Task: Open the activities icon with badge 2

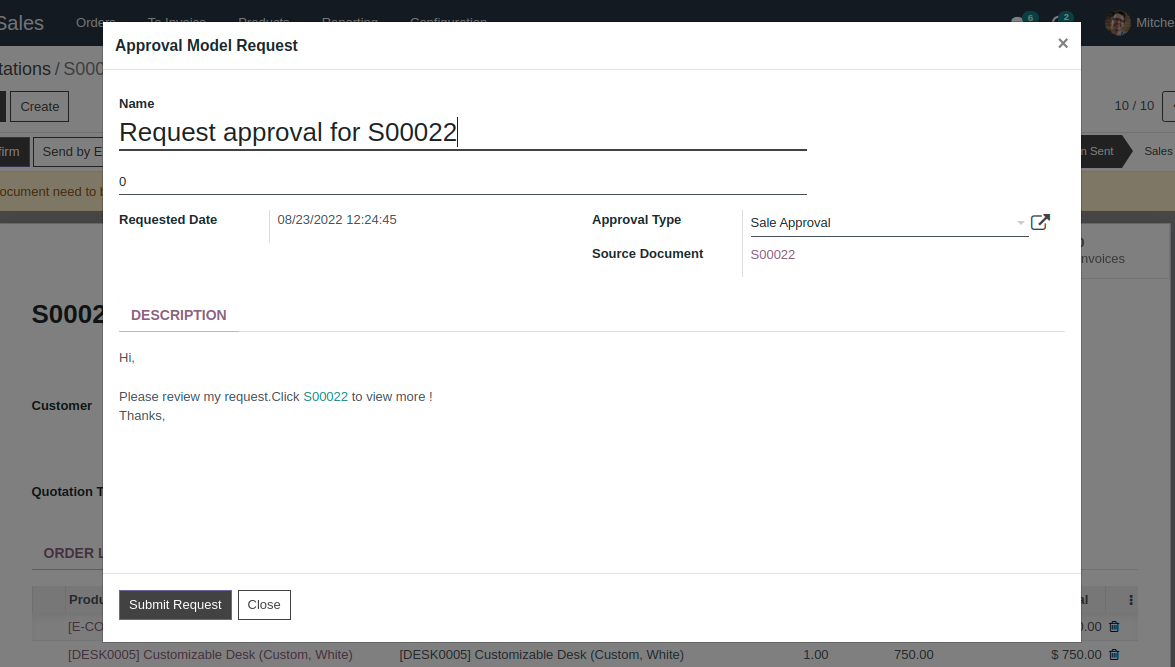Action: 1058,23
